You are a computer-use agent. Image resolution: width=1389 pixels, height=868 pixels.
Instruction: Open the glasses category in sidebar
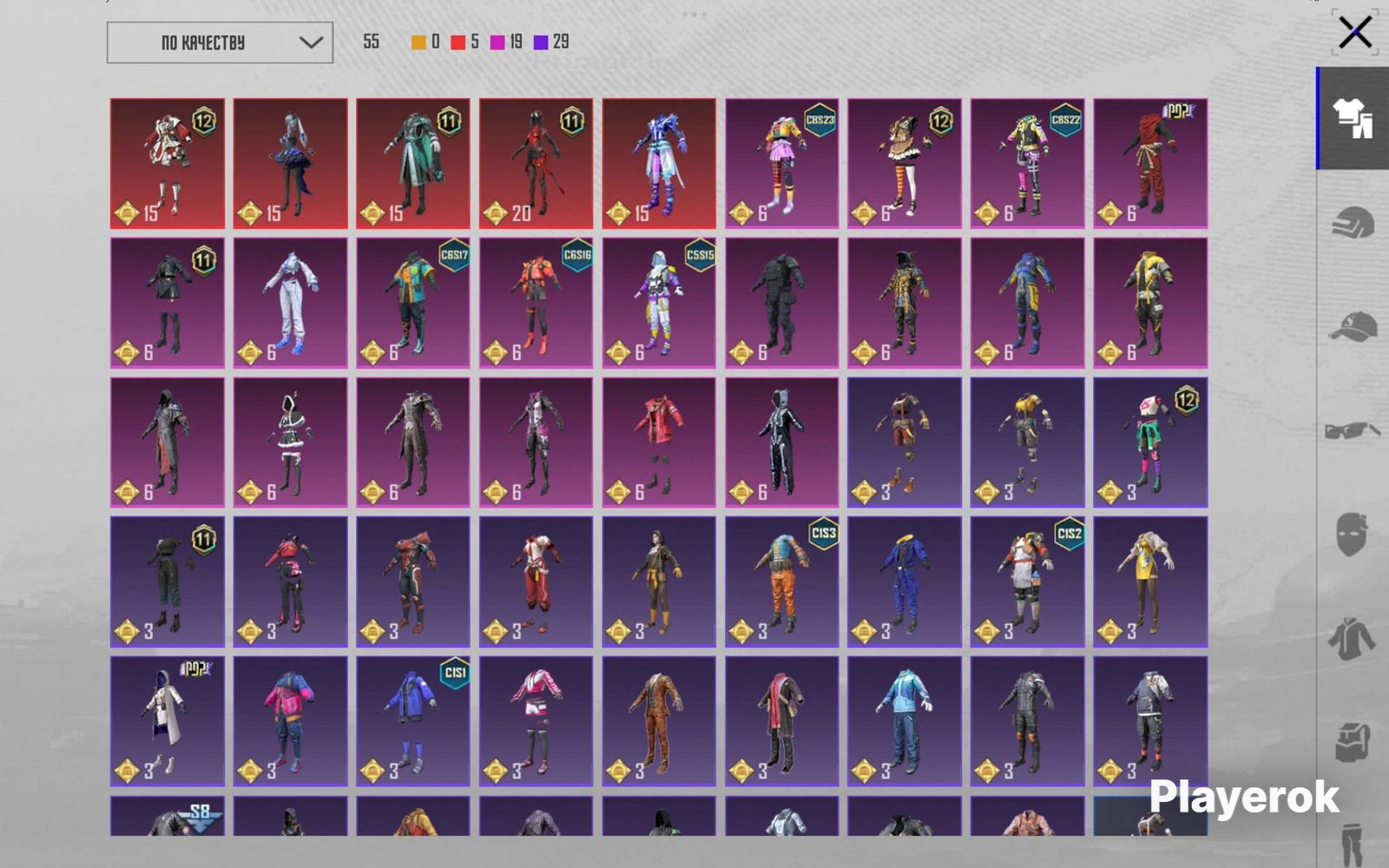point(1353,431)
